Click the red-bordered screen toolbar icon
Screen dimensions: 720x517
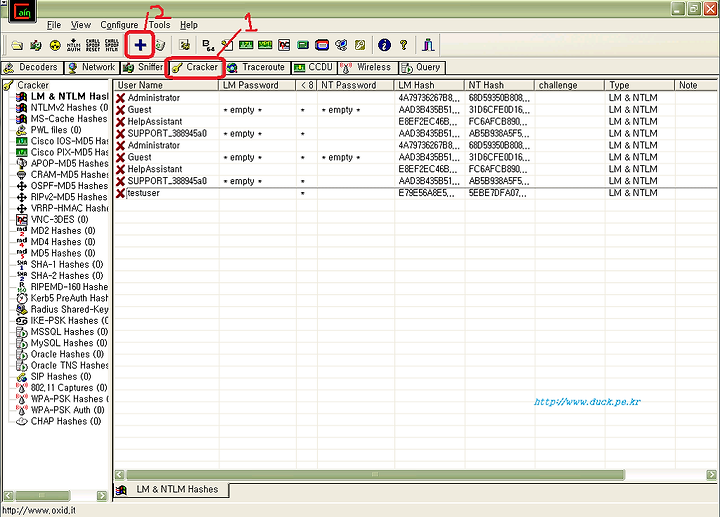pos(322,45)
